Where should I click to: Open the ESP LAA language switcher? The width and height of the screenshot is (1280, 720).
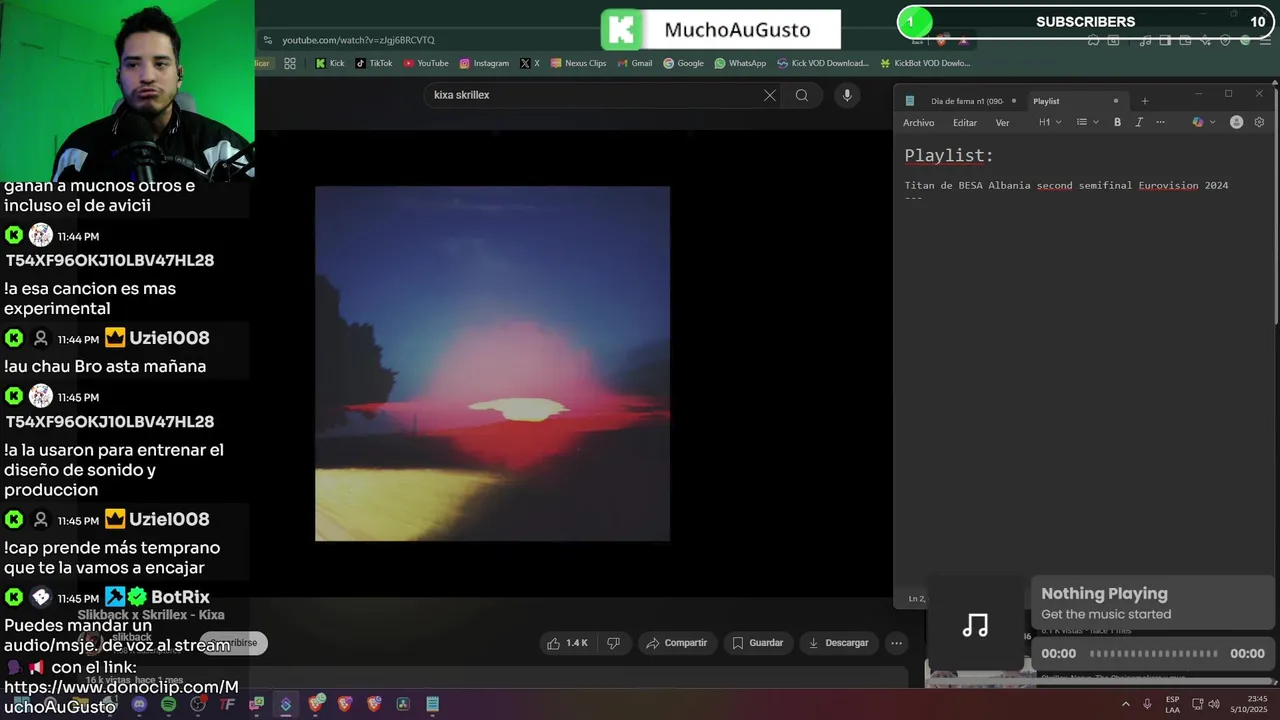point(1172,705)
